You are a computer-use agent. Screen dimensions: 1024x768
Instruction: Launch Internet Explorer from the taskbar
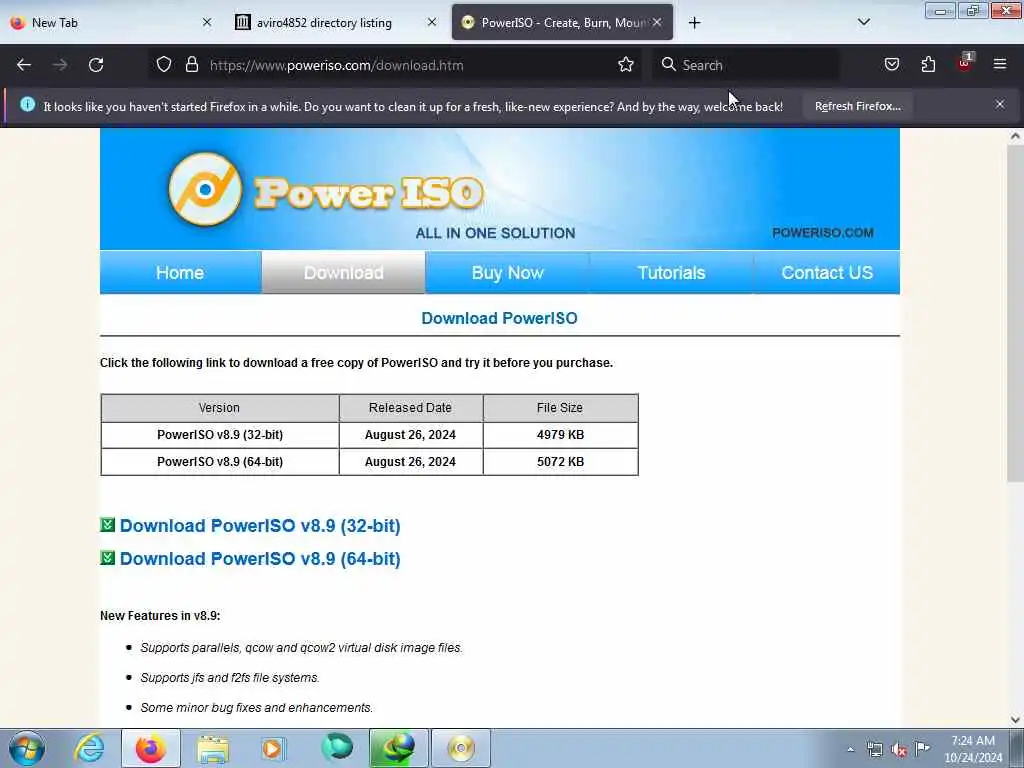(89, 748)
